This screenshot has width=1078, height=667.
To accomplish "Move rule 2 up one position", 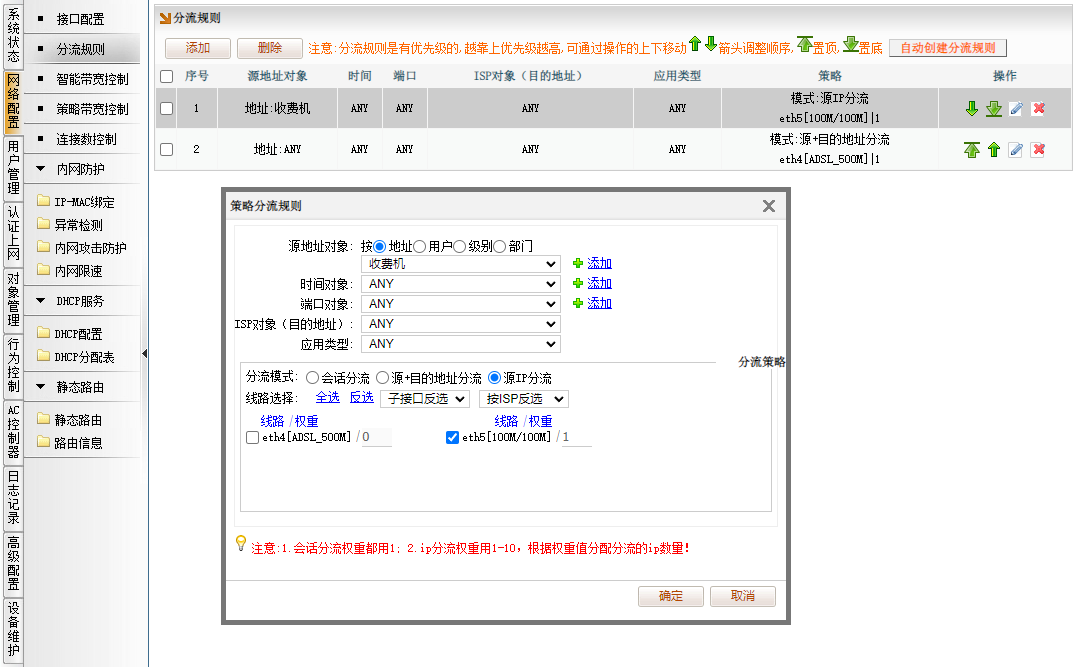I will (x=994, y=150).
